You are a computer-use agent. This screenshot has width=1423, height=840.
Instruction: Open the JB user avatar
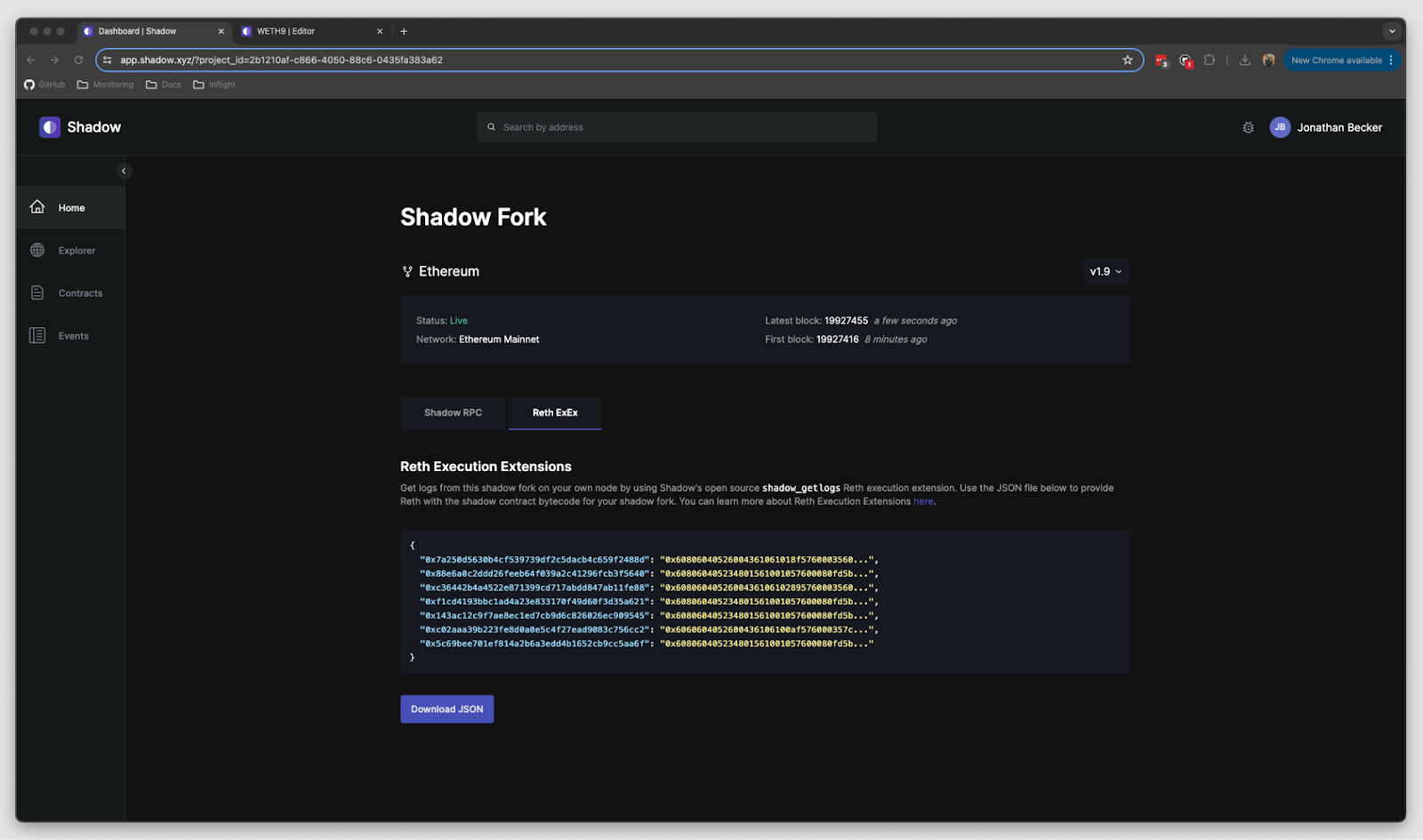pos(1280,127)
